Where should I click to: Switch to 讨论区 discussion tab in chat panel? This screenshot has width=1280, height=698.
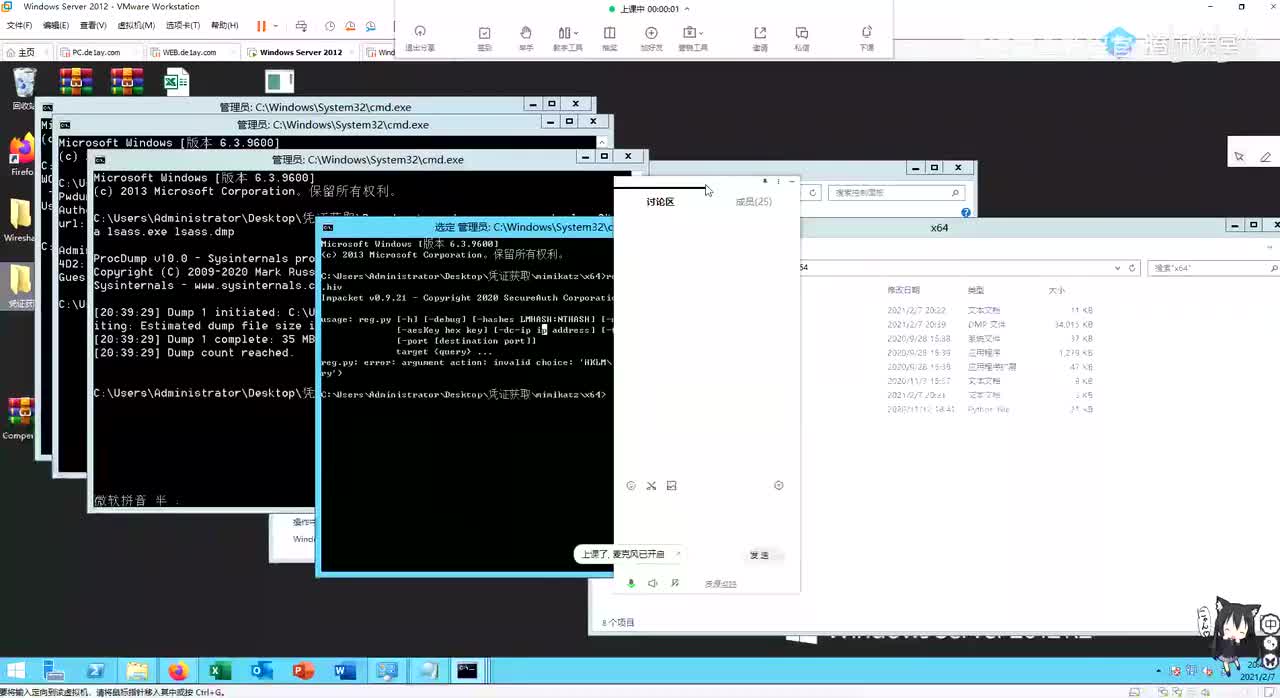660,202
